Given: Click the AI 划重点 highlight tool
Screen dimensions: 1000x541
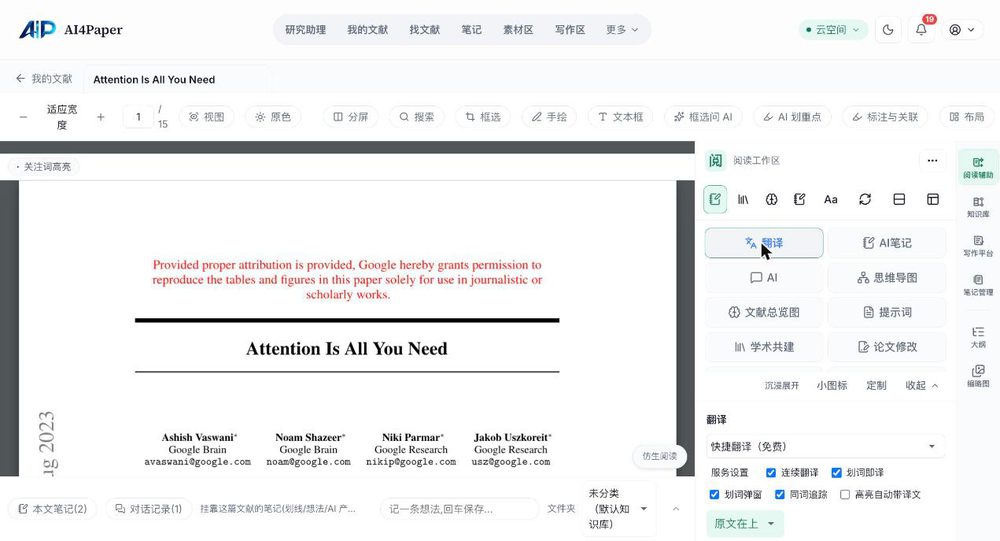Looking at the screenshot, I should pyautogui.click(x=792, y=117).
